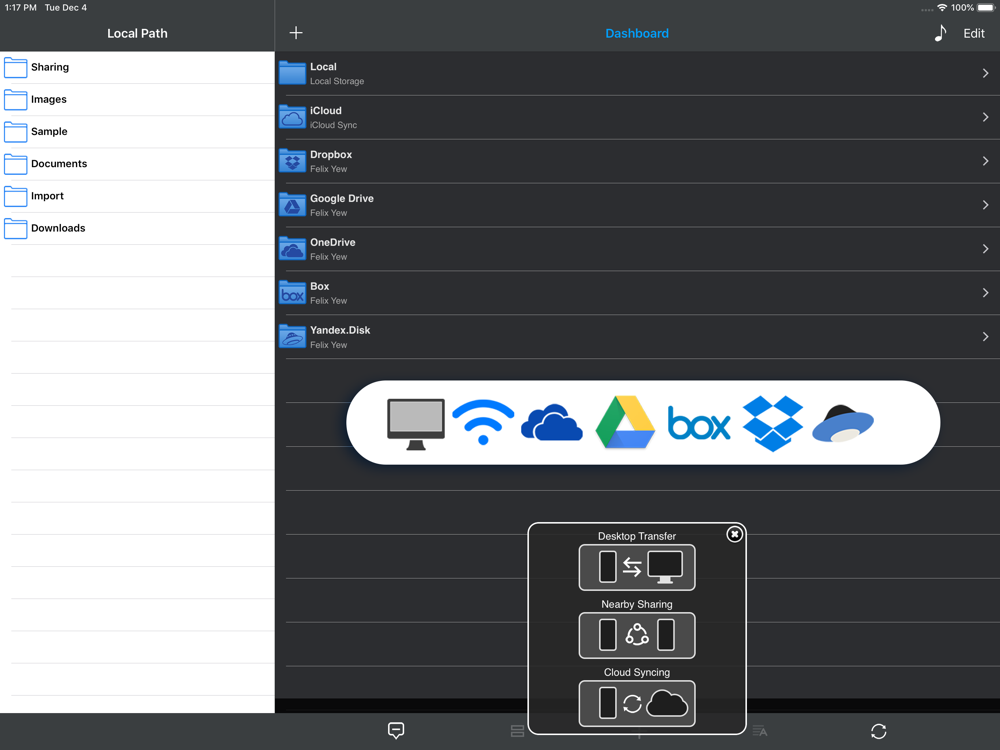This screenshot has width=1000, height=750.
Task: Expand the OneDrive row chevron
Action: click(x=985, y=249)
